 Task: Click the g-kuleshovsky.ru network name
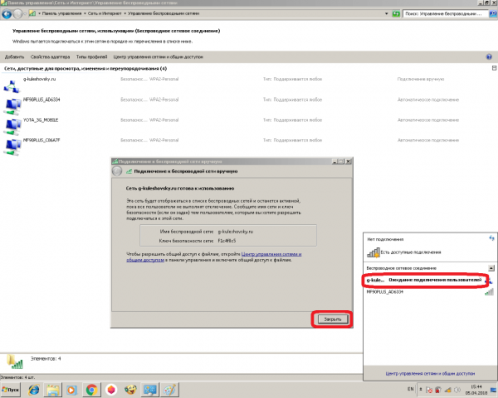[x=39, y=79]
